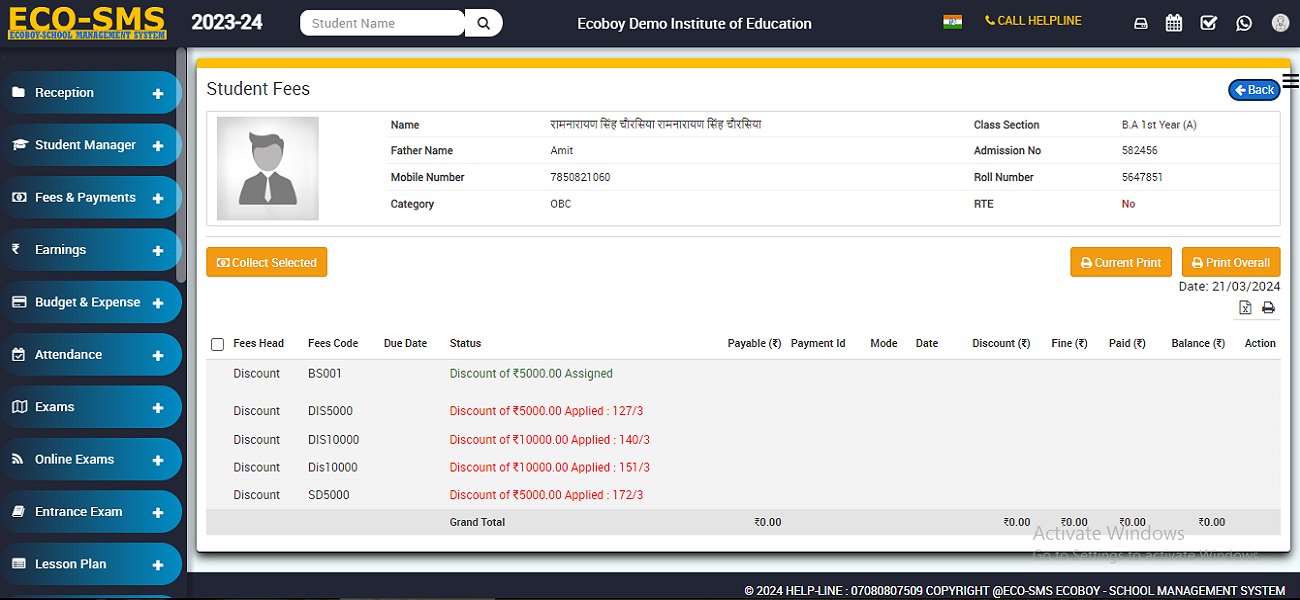Click the drive storage icon in header
1300x600 pixels.
[1140, 23]
